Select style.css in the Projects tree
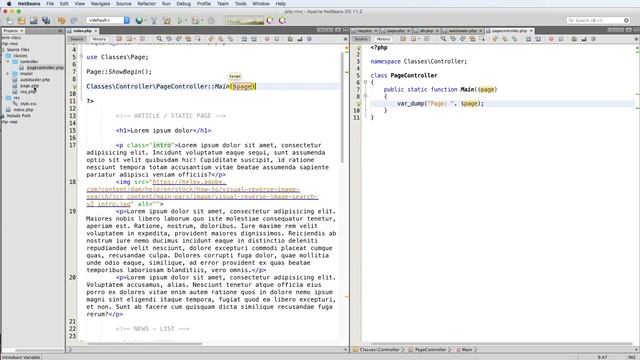The height and width of the screenshot is (360, 640). click(x=28, y=104)
